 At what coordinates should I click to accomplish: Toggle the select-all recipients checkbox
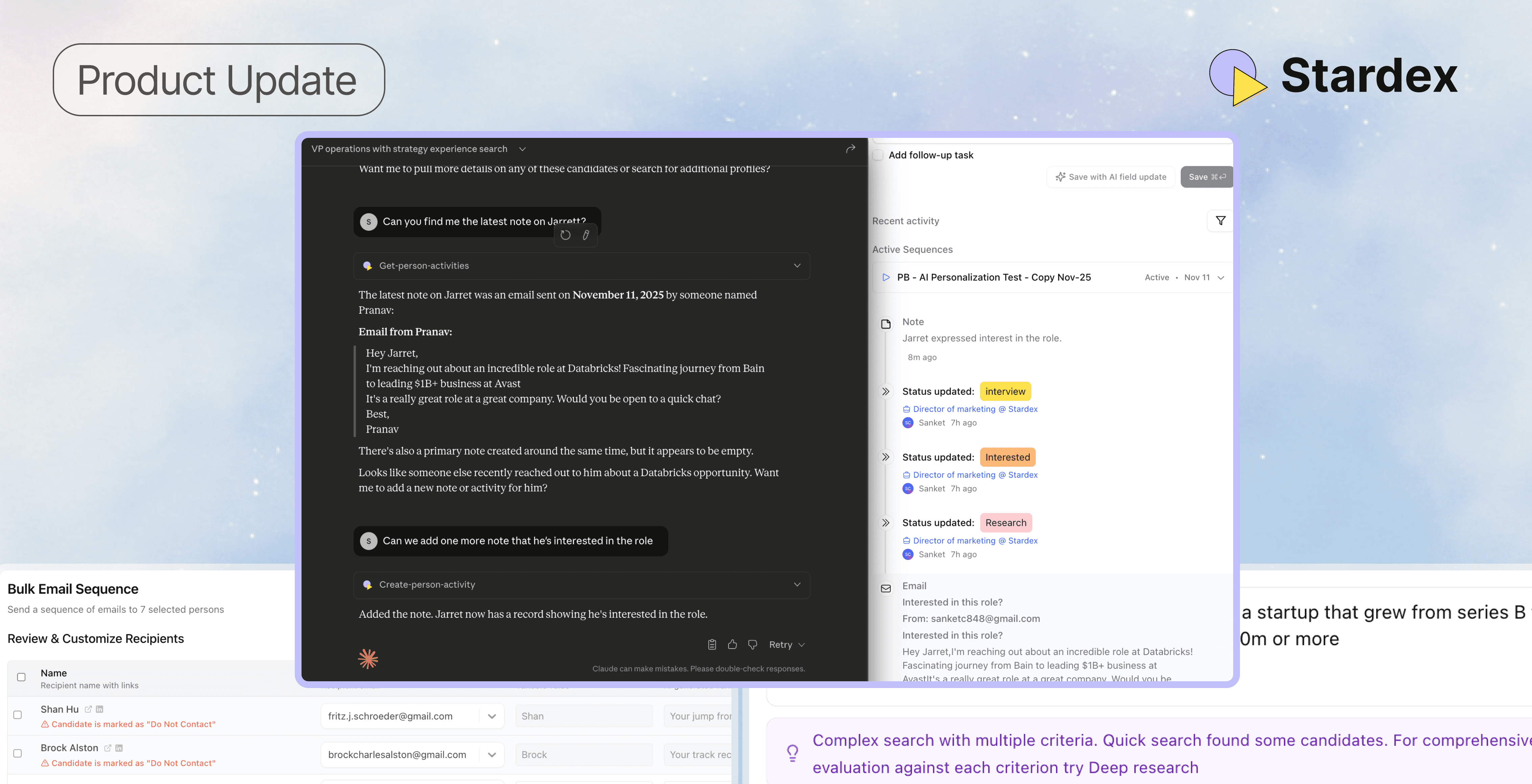pyautogui.click(x=21, y=677)
